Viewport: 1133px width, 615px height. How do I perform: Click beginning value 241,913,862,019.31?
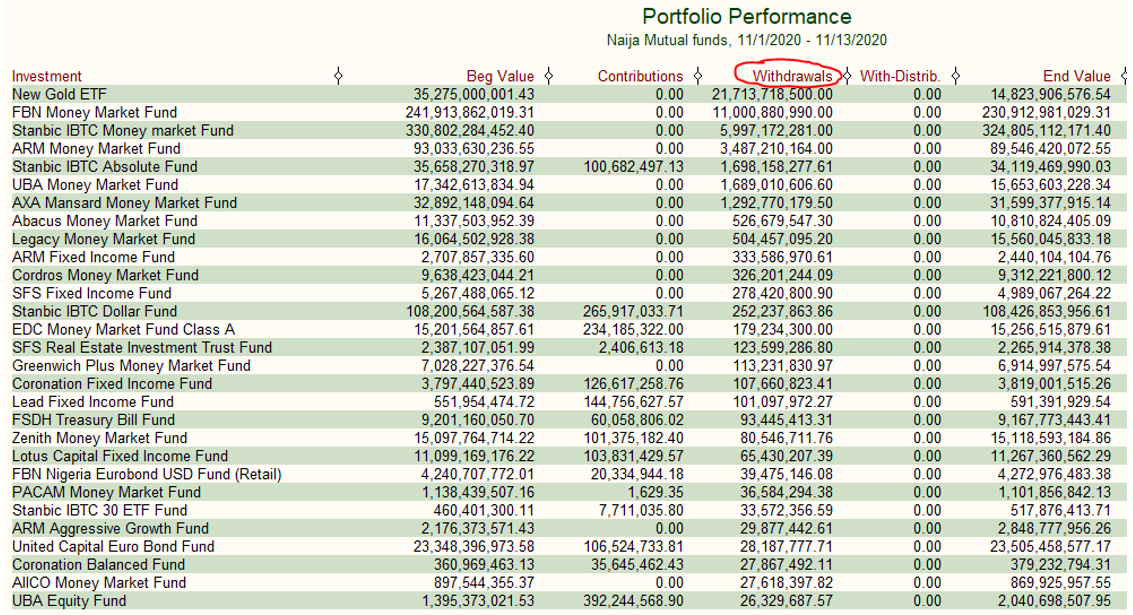coord(470,112)
